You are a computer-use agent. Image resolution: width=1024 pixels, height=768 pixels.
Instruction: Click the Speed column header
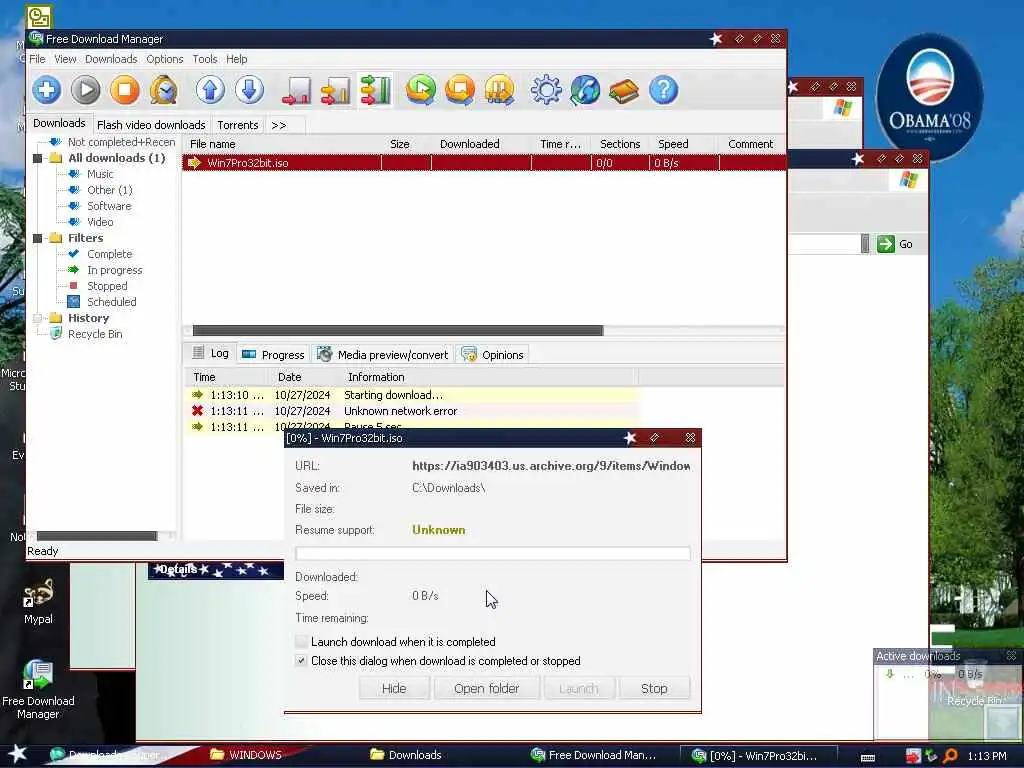pos(684,144)
